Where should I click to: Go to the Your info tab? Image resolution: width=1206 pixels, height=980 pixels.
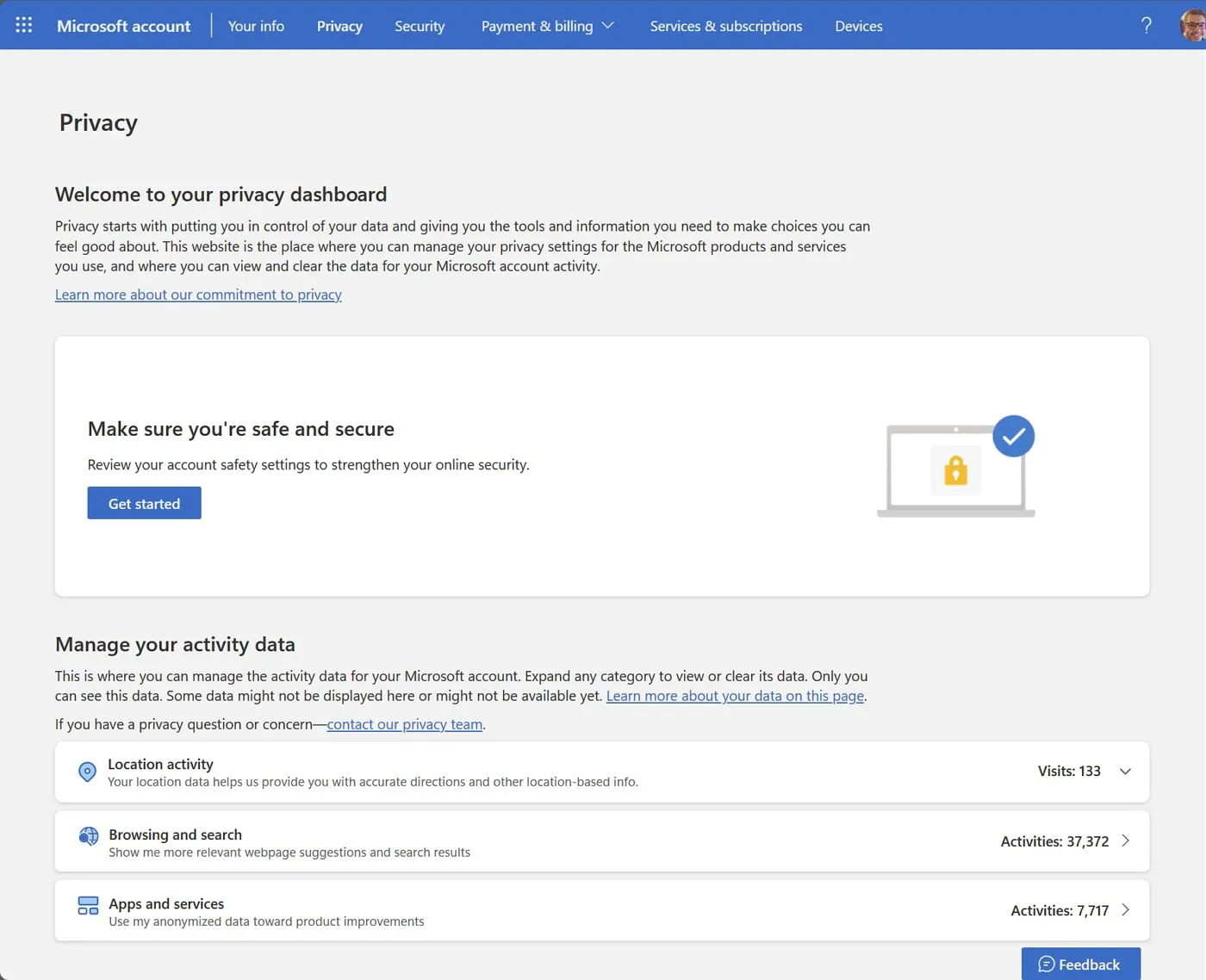tap(256, 26)
